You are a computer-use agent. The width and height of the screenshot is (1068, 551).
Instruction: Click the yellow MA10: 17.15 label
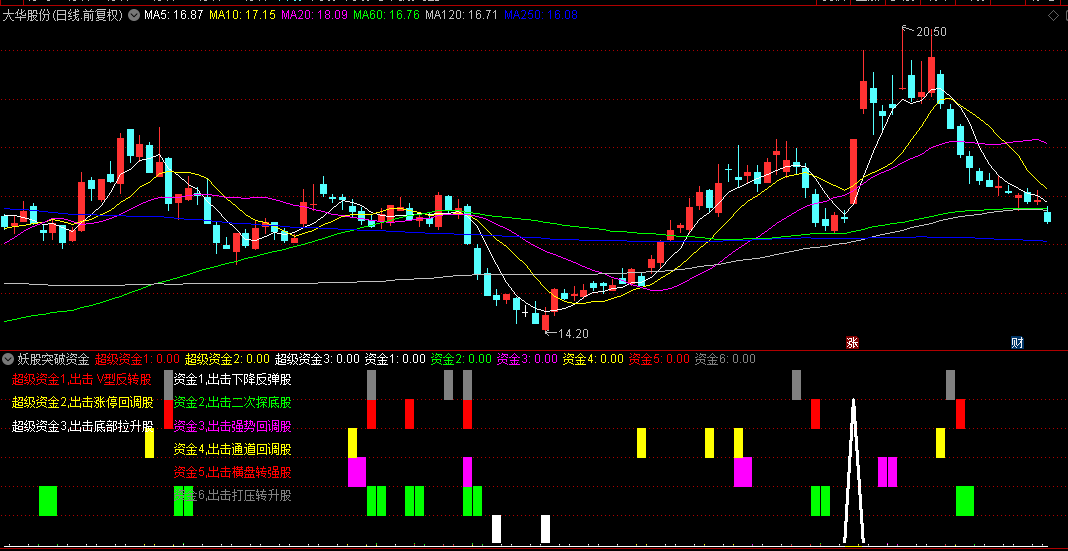click(242, 14)
